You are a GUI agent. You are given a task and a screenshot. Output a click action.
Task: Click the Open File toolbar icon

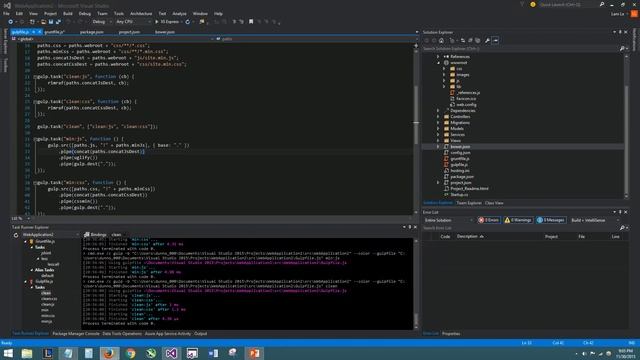coord(43,22)
